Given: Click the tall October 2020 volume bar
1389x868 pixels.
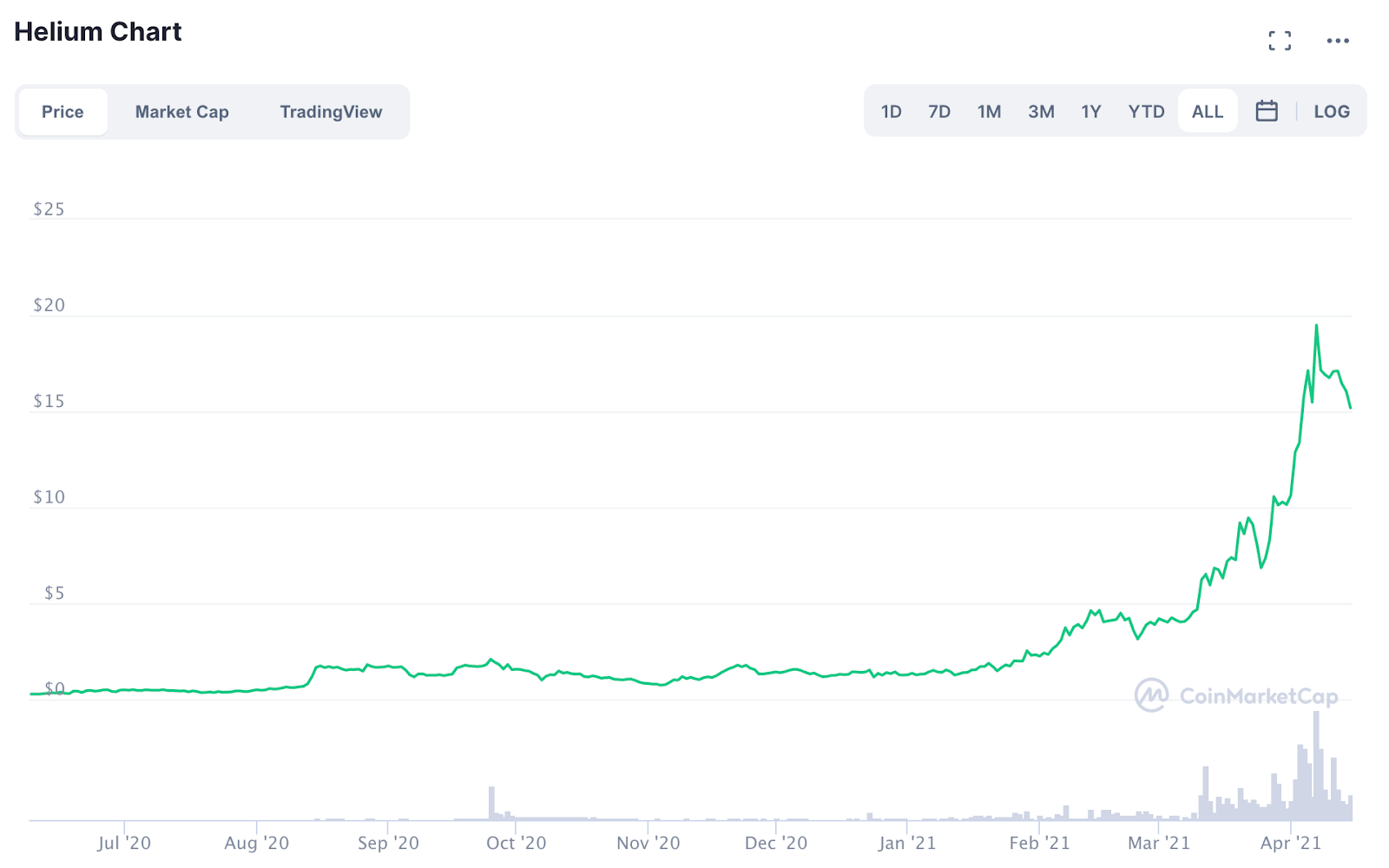Looking at the screenshot, I should pyautogui.click(x=491, y=803).
